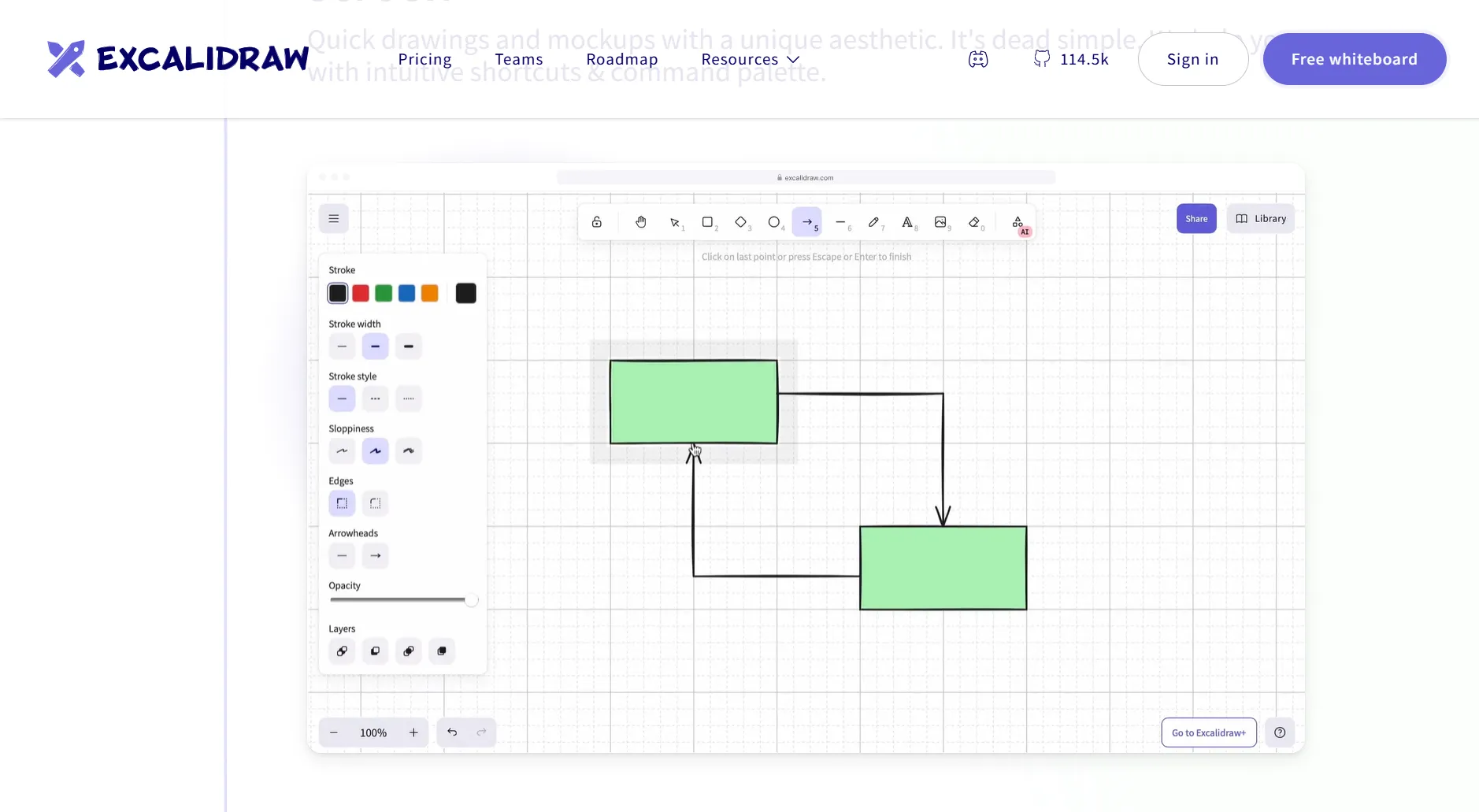
Task: Select the Eraser tool
Action: click(974, 222)
